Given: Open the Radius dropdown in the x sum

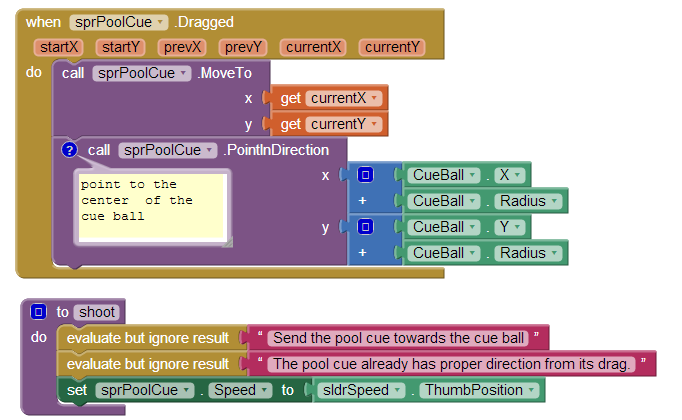Looking at the screenshot, I should [528, 201].
